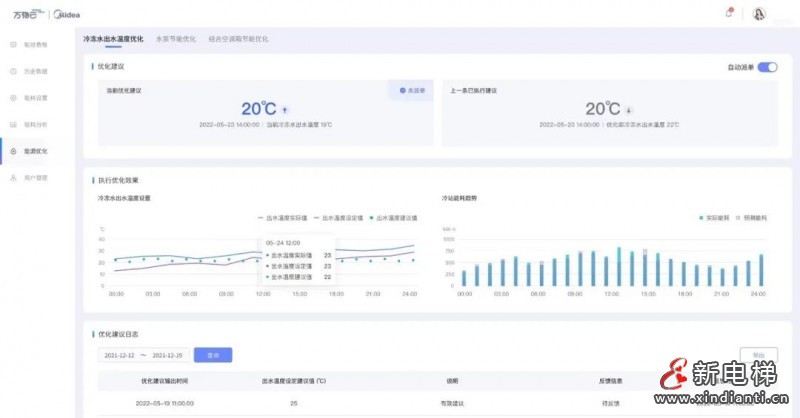The height and width of the screenshot is (418, 800).
Task: Toggle 实际能耗 legend in energy chart
Action: tap(718, 215)
